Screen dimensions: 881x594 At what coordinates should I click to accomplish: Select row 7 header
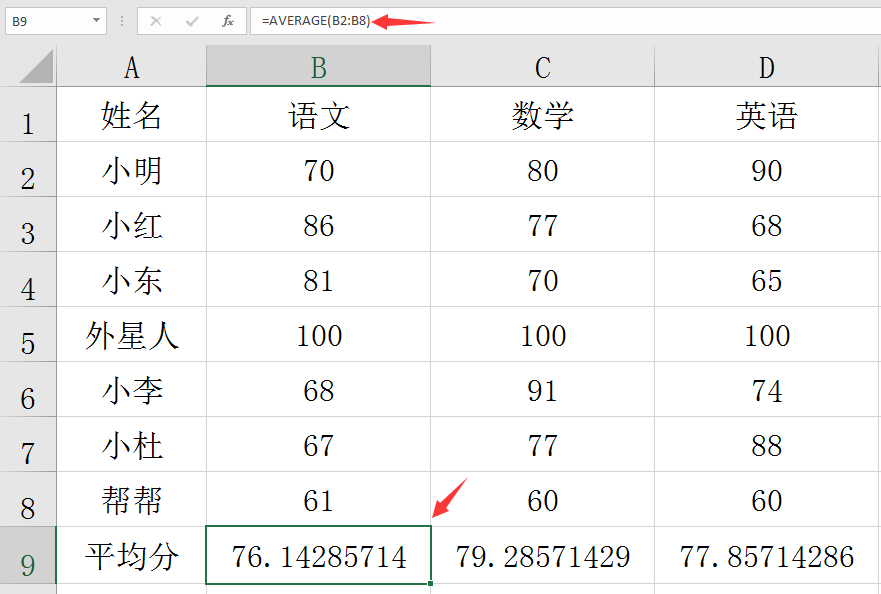tap(28, 445)
